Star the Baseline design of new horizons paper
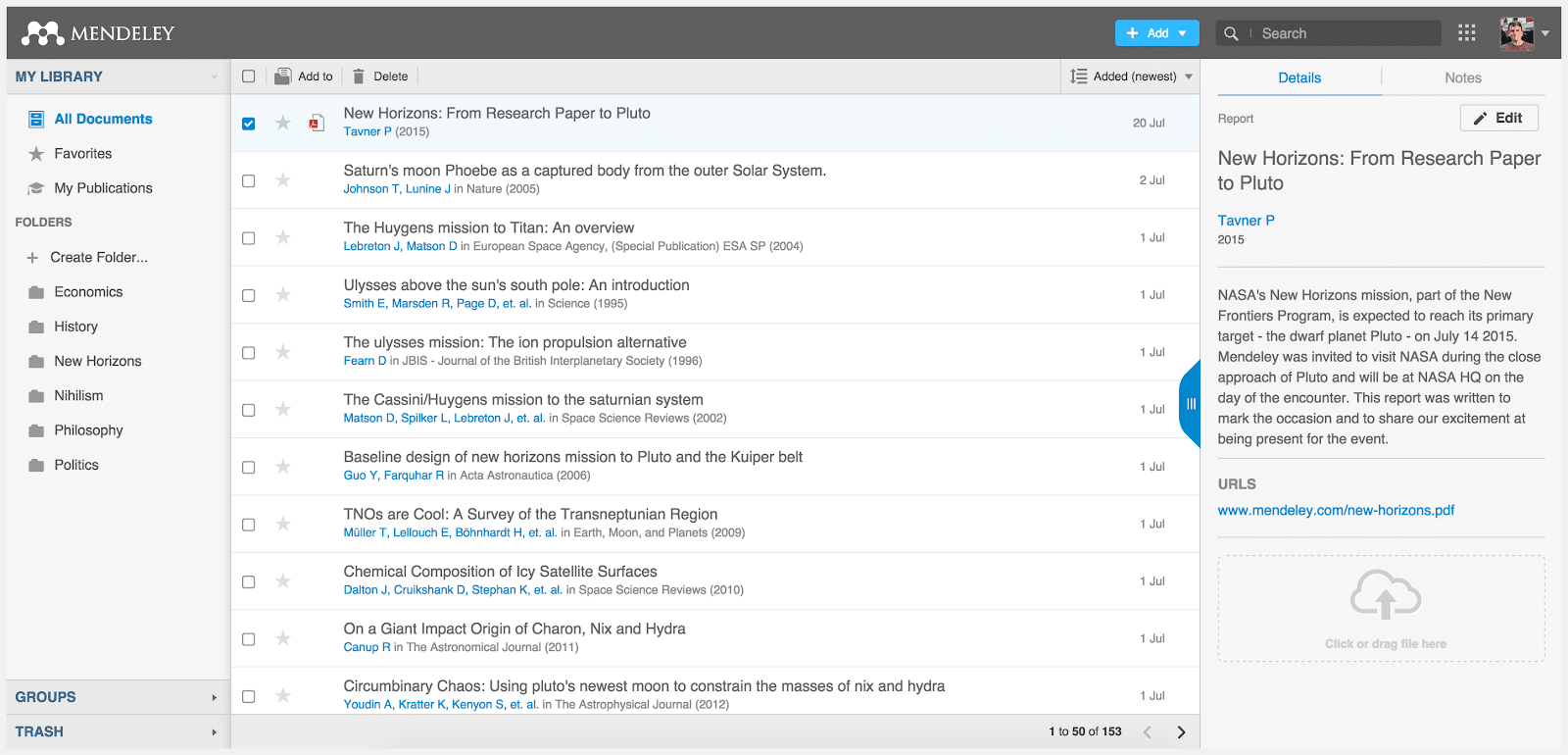Image resolution: width=1568 pixels, height=755 pixels. point(283,467)
